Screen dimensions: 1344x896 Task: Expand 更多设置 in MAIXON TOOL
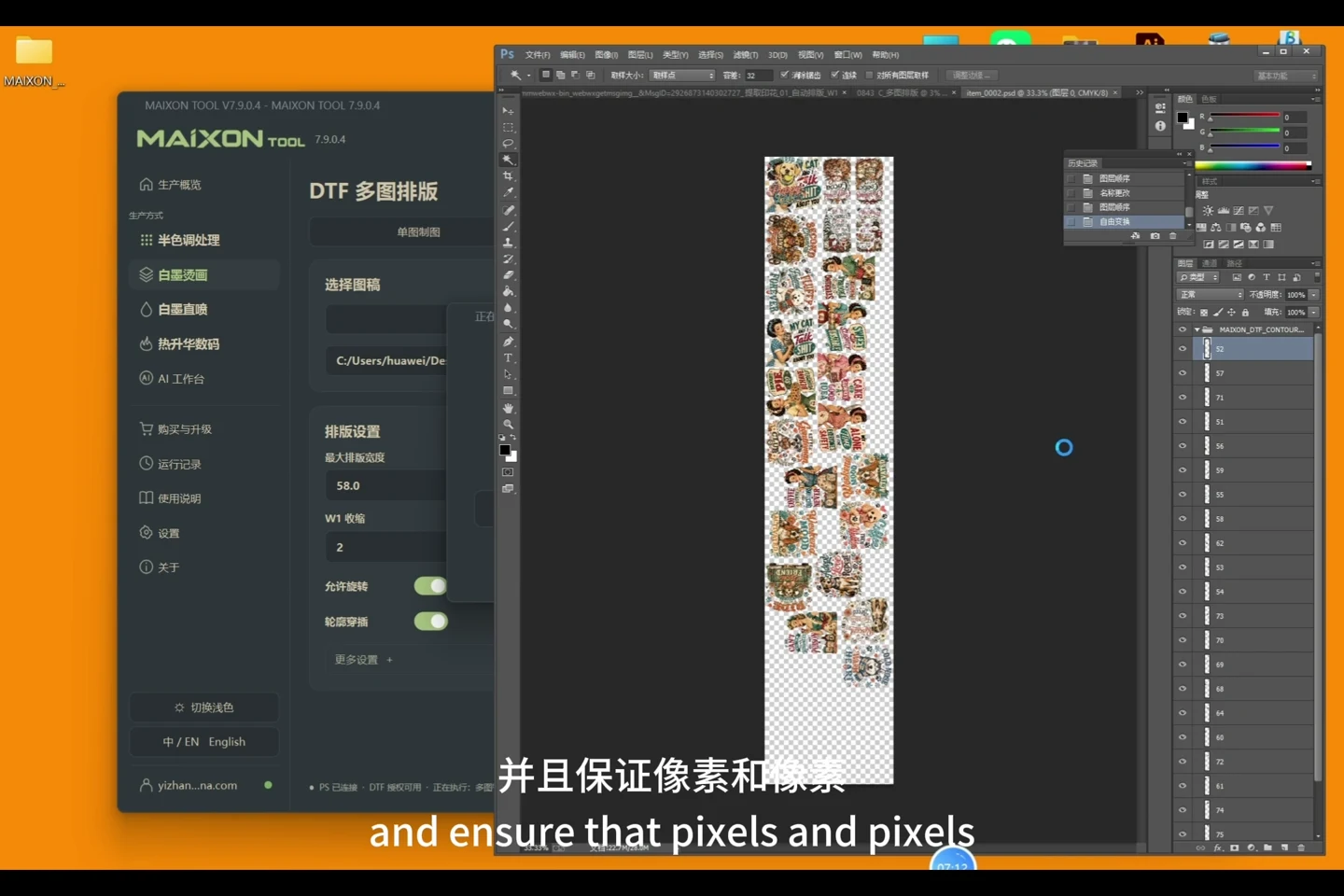click(363, 660)
